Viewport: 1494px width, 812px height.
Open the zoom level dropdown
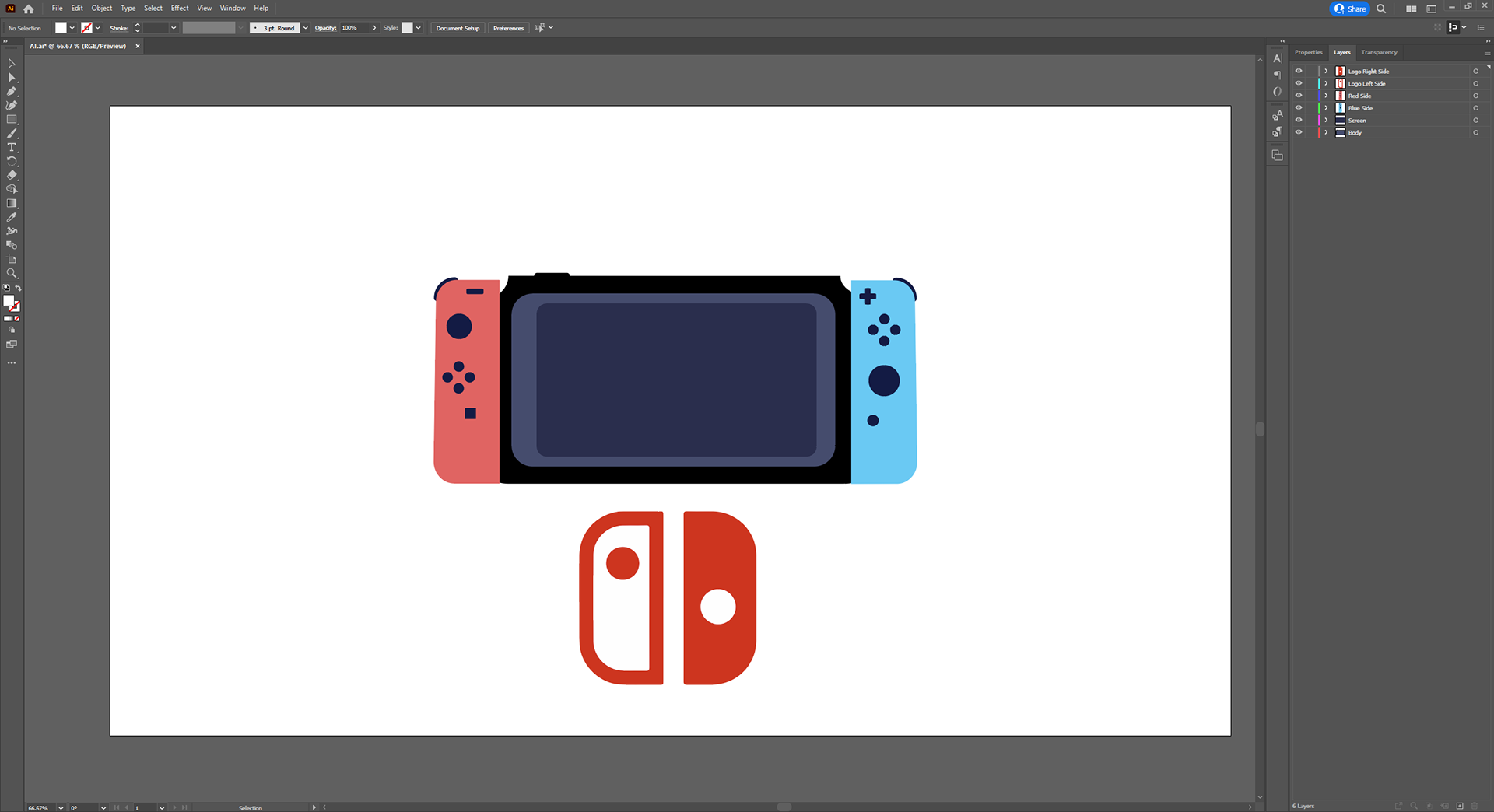coord(61,808)
